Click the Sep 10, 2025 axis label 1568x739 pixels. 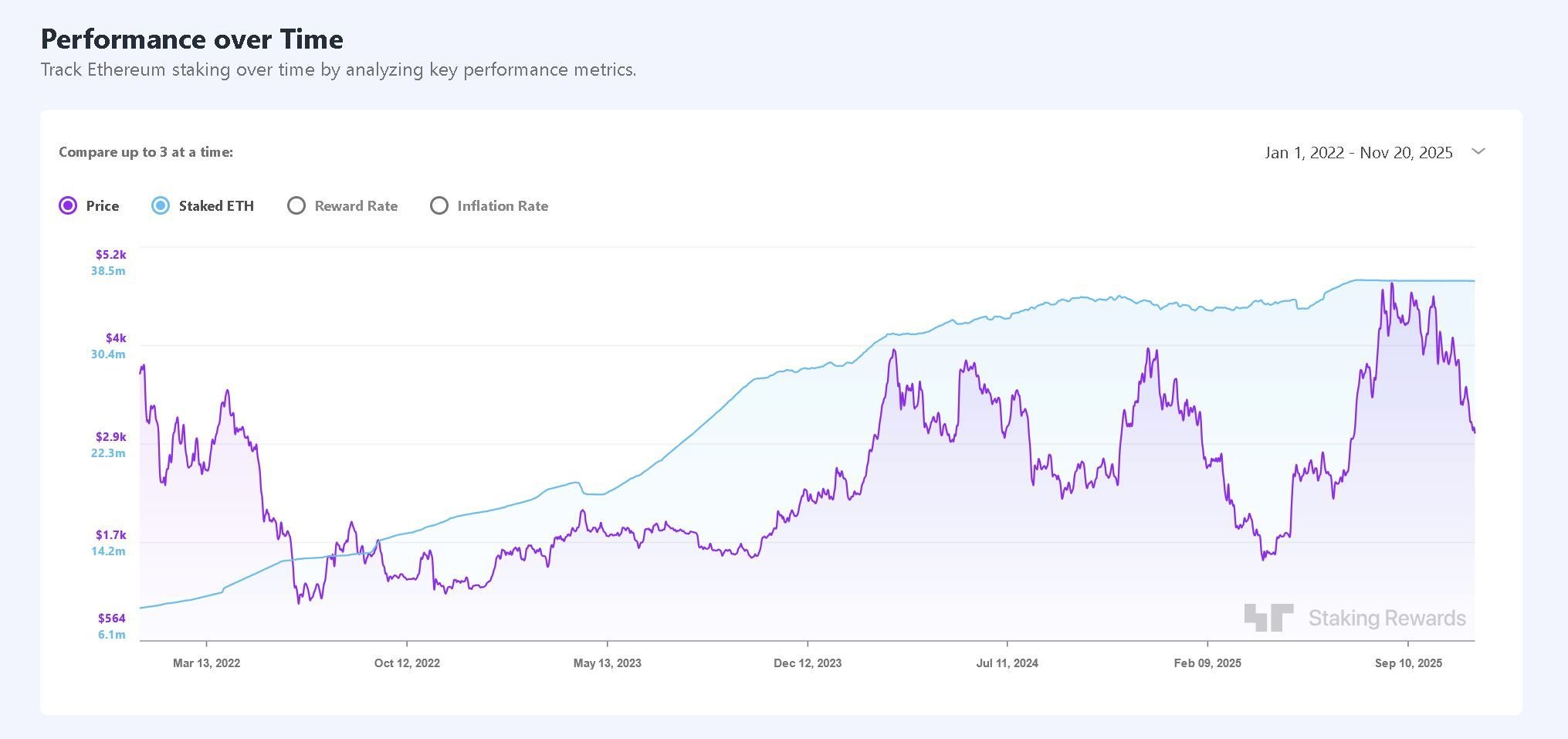[1408, 663]
